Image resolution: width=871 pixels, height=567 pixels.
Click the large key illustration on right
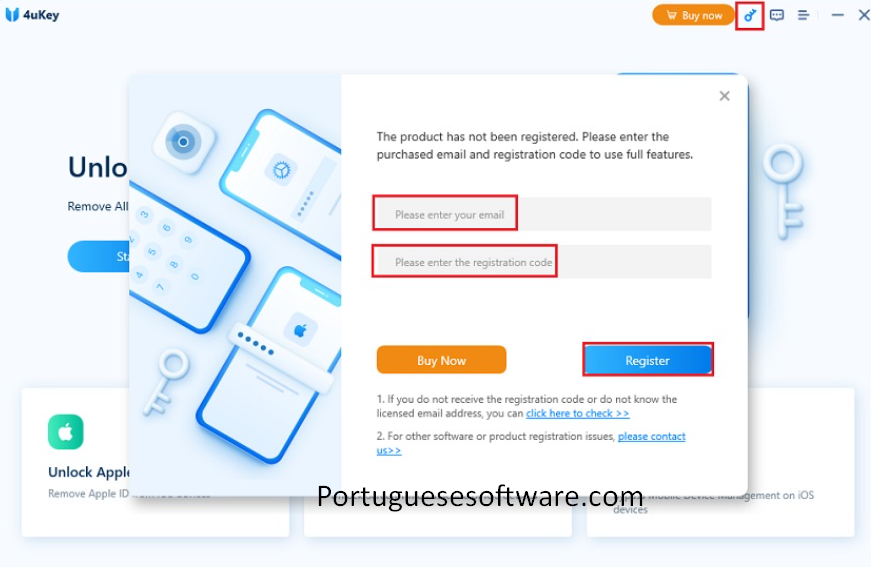tap(784, 192)
